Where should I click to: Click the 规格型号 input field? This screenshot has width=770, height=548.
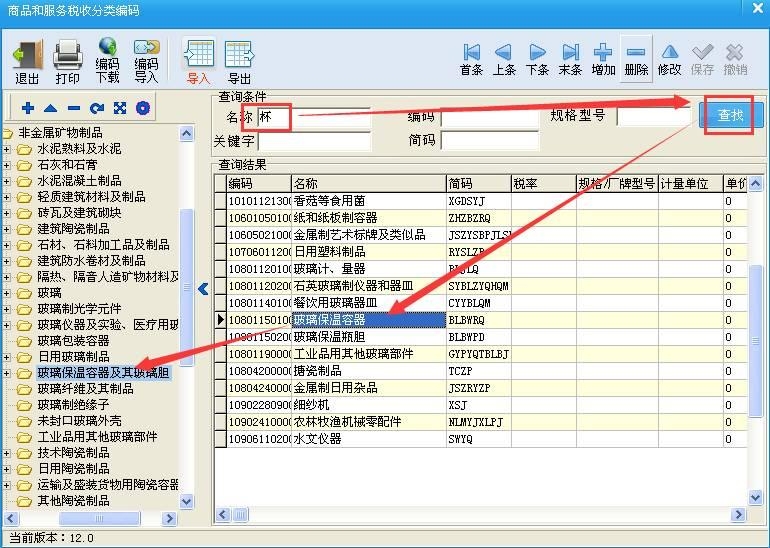click(653, 117)
